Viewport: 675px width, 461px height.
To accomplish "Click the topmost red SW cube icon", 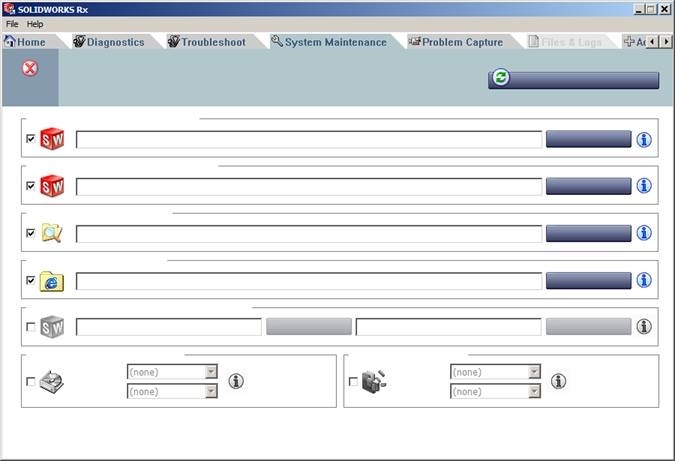I will point(52,139).
